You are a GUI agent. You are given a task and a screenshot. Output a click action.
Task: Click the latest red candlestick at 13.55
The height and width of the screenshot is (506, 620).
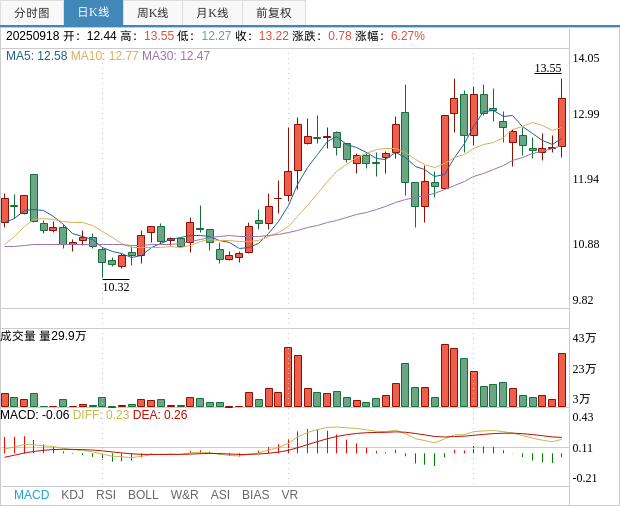561,123
